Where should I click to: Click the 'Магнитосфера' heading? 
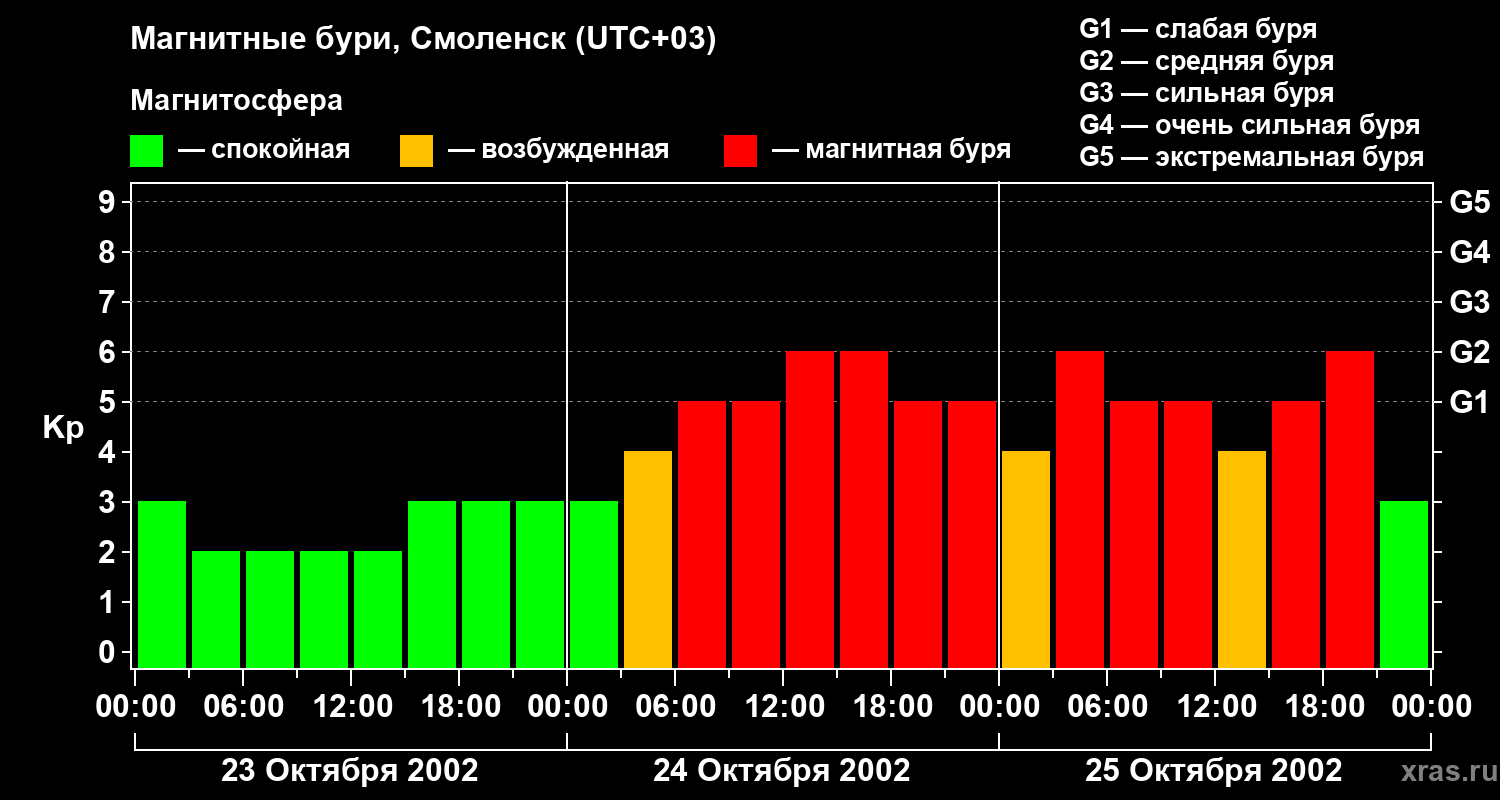click(x=236, y=101)
